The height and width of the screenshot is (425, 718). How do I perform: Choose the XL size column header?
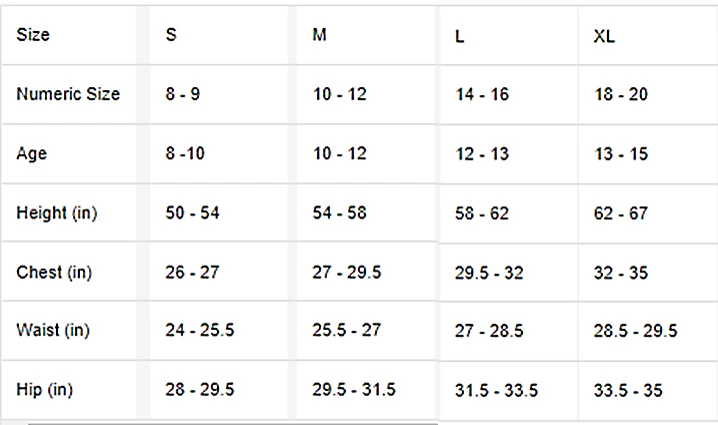click(x=604, y=36)
